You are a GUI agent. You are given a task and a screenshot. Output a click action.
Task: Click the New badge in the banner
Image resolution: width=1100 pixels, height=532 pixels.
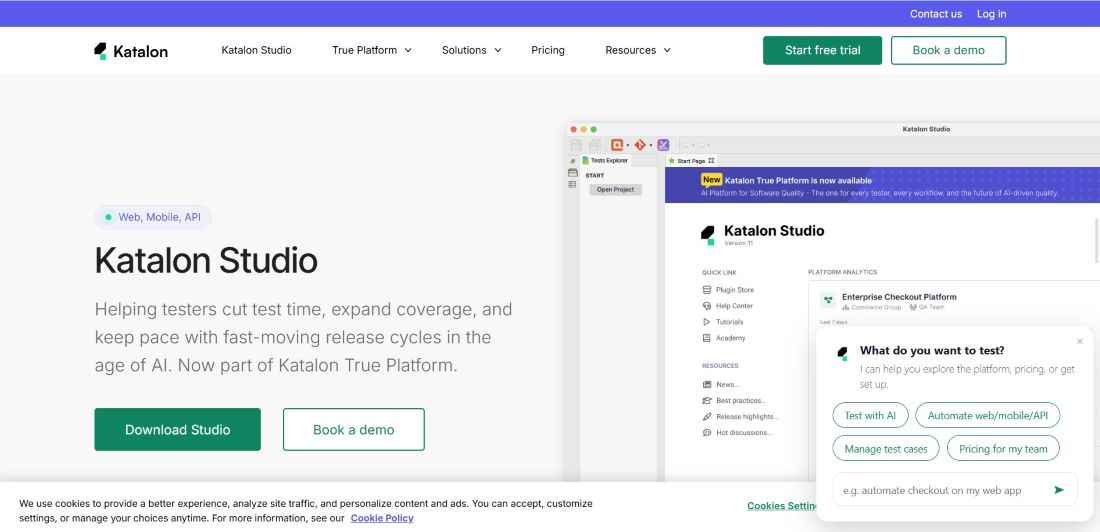point(711,180)
